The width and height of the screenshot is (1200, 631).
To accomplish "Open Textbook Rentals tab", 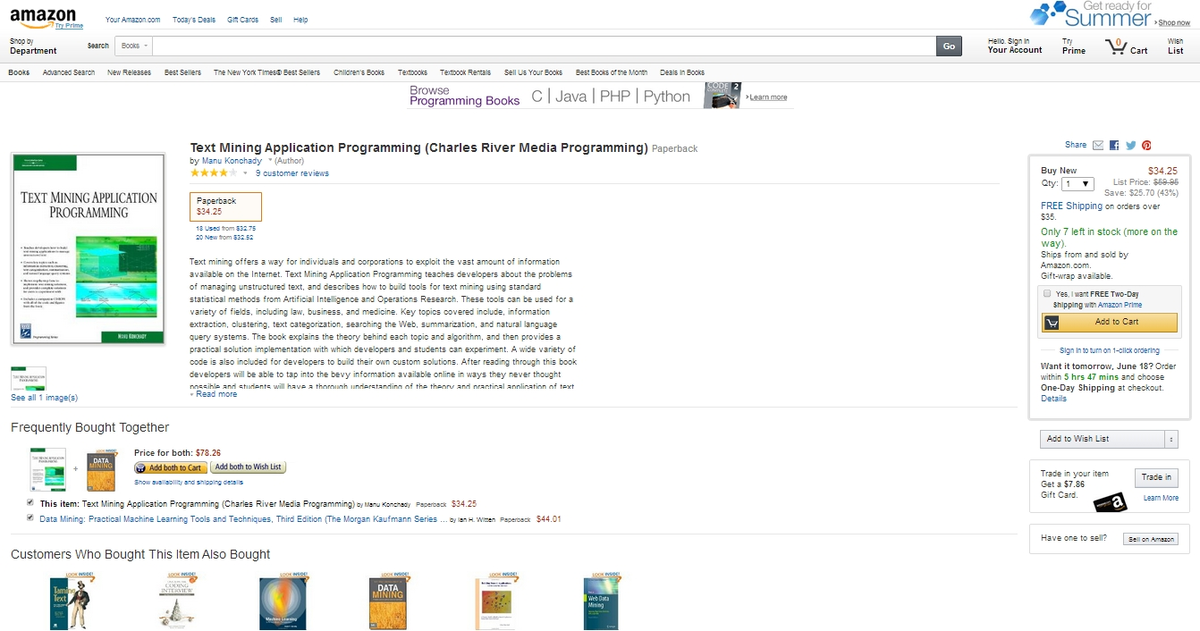I will click(465, 72).
